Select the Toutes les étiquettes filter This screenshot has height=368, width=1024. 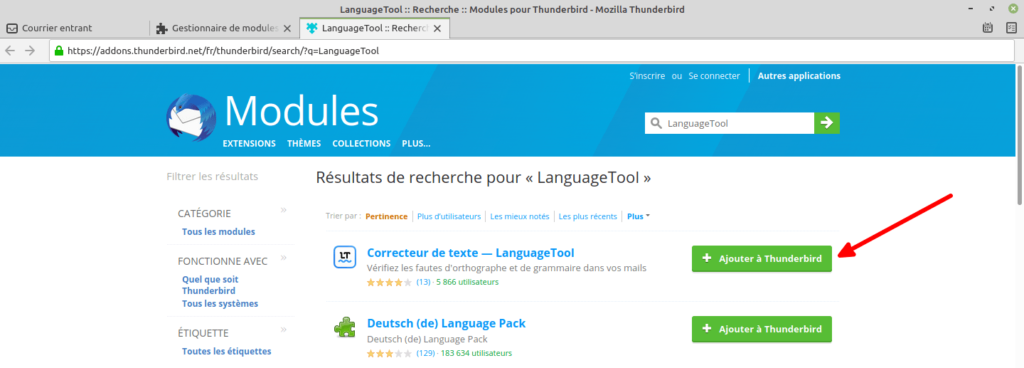227,351
